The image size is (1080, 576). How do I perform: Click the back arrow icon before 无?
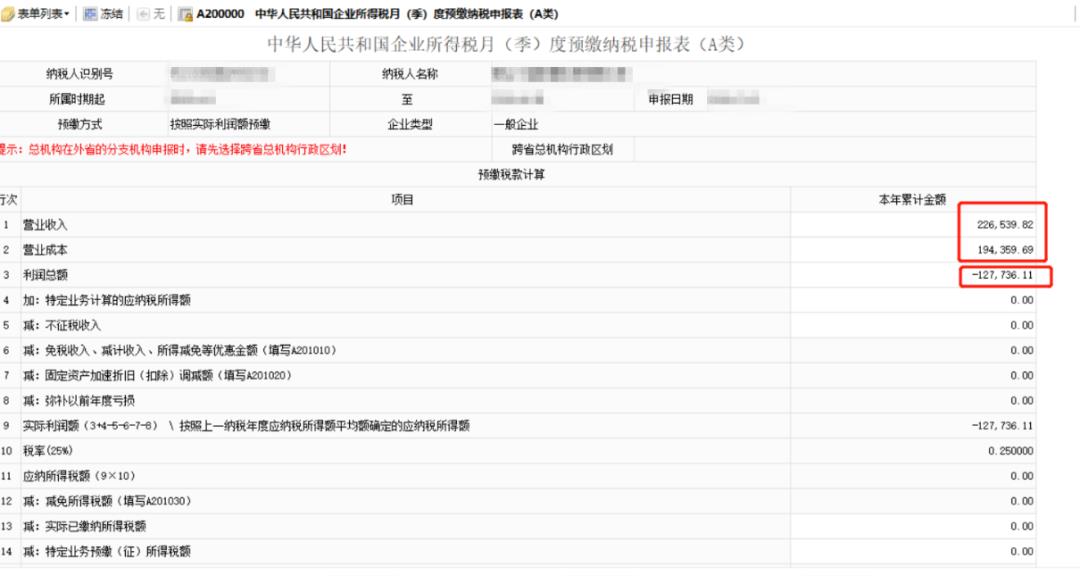pos(143,14)
